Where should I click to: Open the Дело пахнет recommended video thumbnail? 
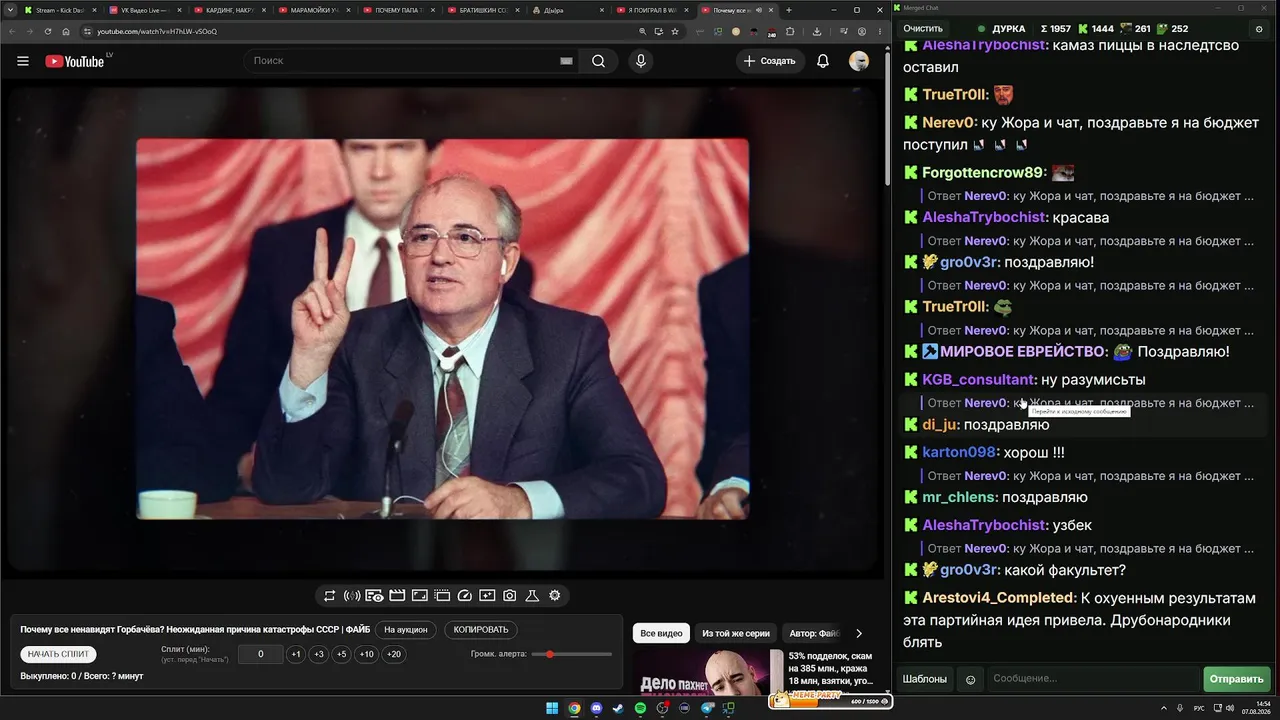(x=707, y=673)
